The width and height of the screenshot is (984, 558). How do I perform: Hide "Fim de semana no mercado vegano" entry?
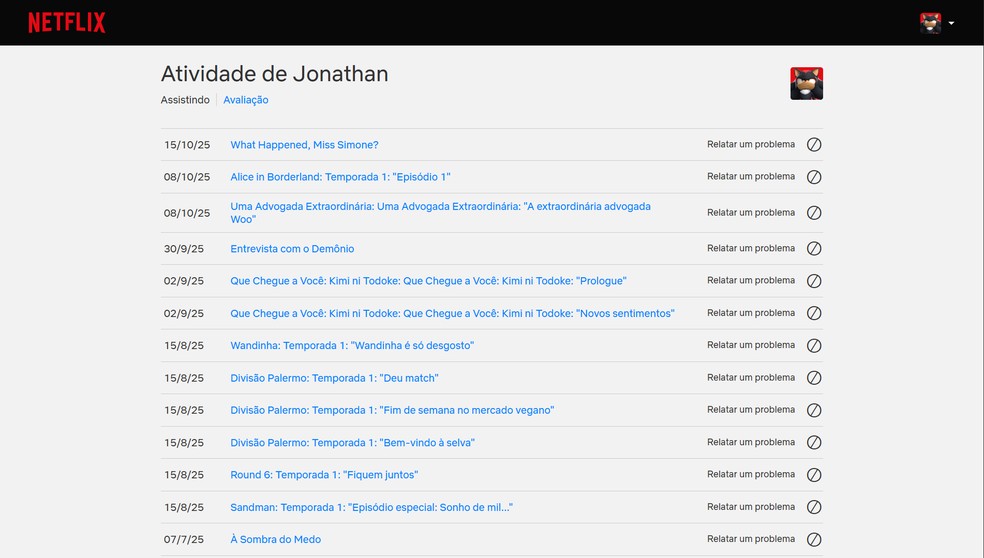814,410
